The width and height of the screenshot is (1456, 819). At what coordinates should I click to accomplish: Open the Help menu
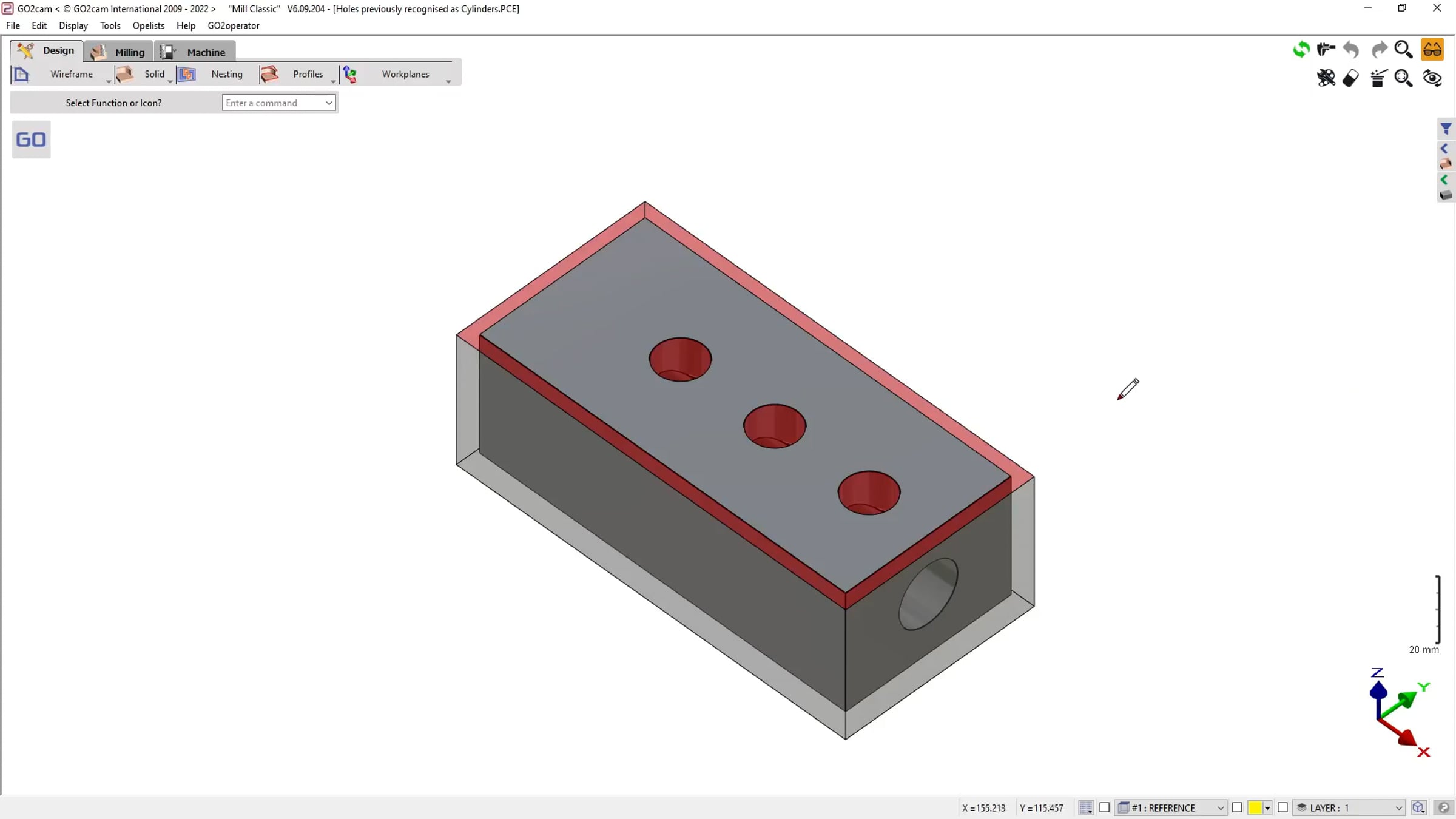point(186,25)
